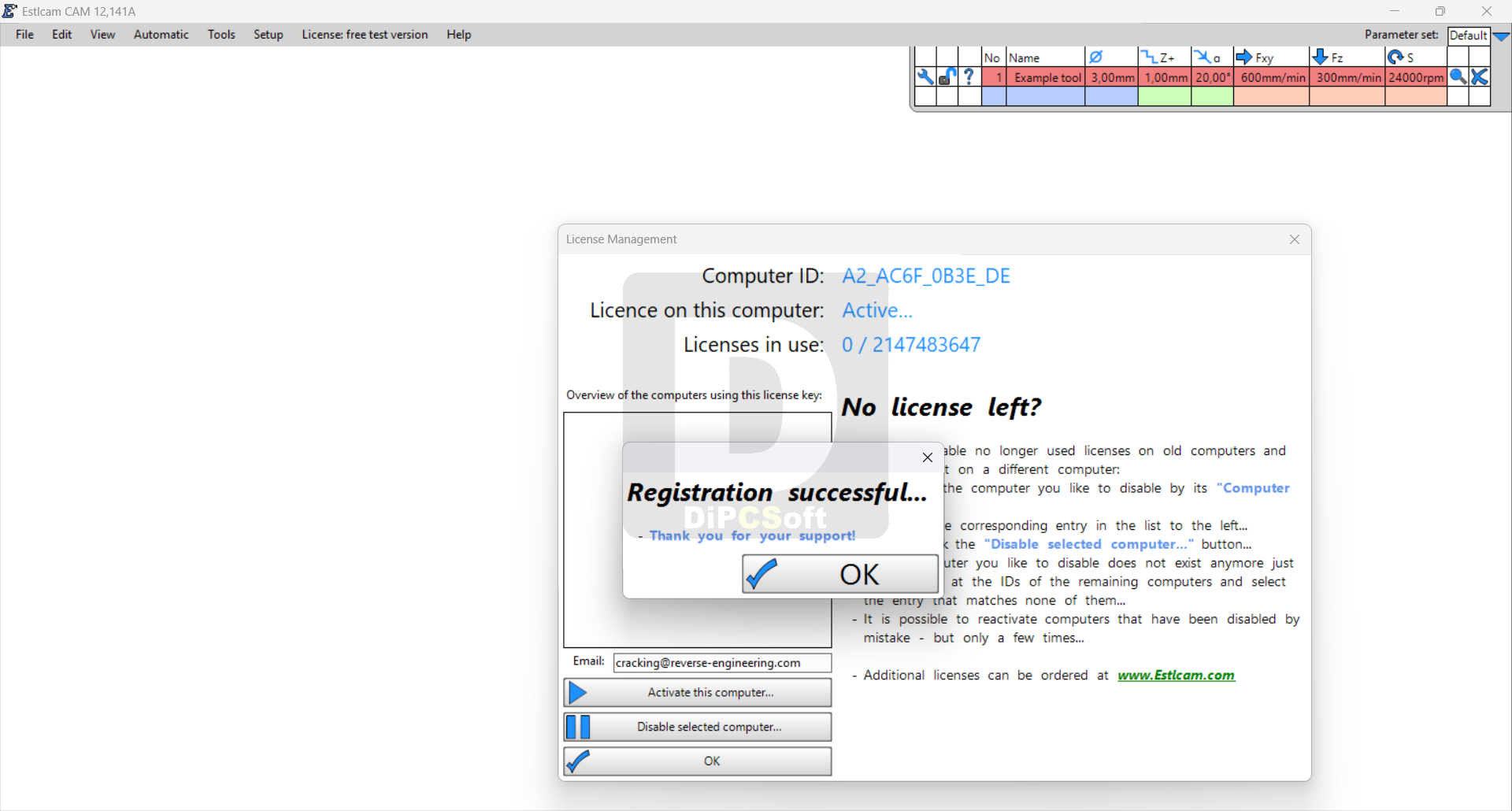
Task: Toggle the padlock icon in the Example tool row
Action: (x=947, y=77)
